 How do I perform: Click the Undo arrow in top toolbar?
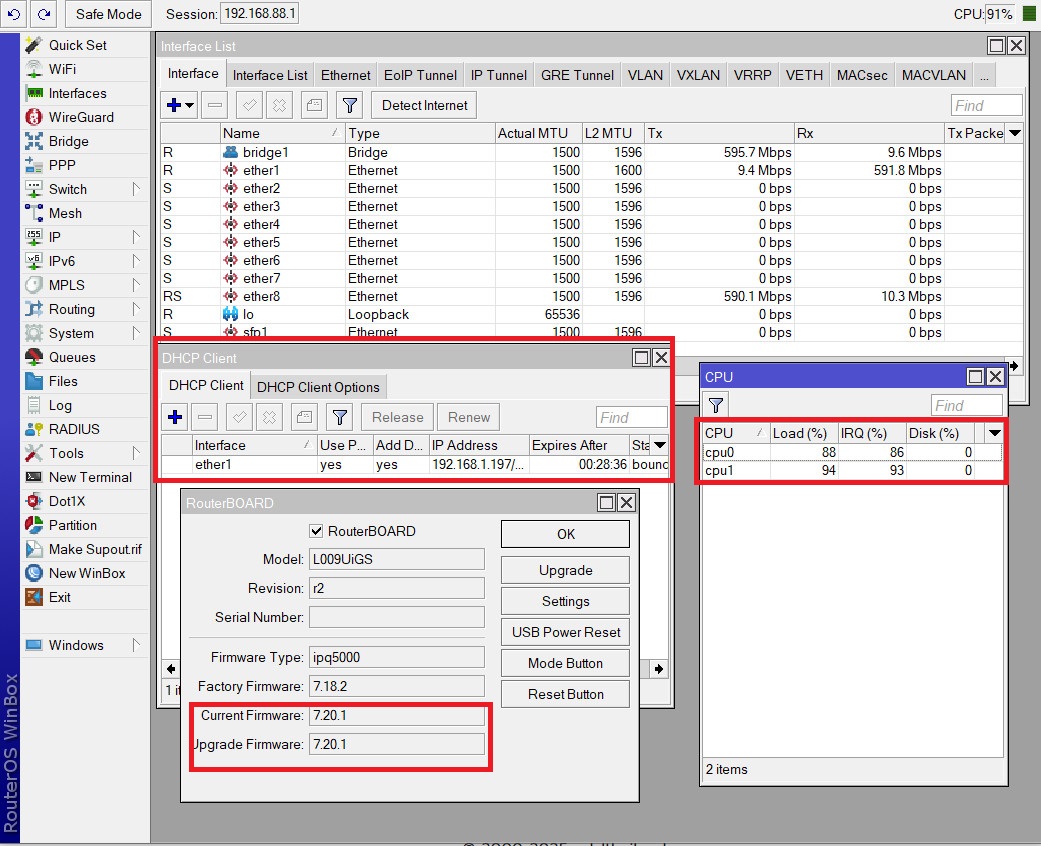[x=14, y=14]
